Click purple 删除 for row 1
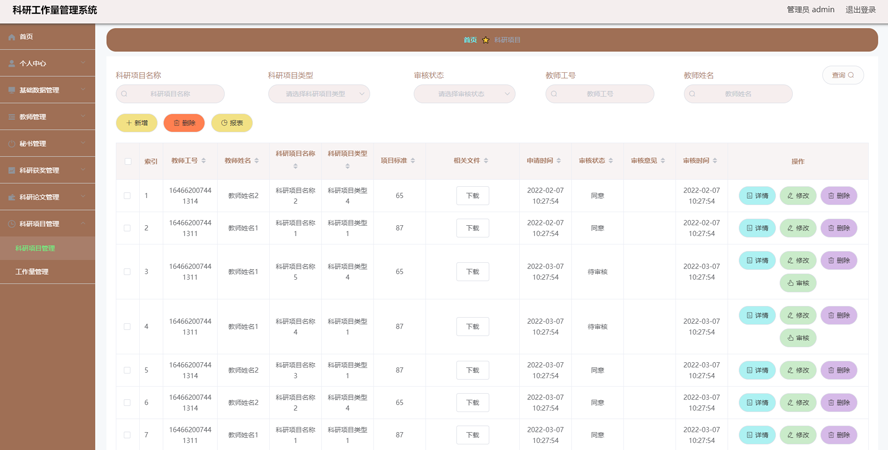Image resolution: width=888 pixels, height=450 pixels. [x=839, y=196]
